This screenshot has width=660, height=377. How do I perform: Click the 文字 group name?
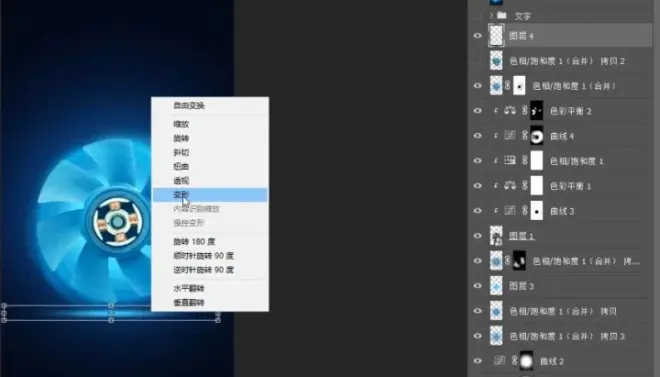pos(522,16)
